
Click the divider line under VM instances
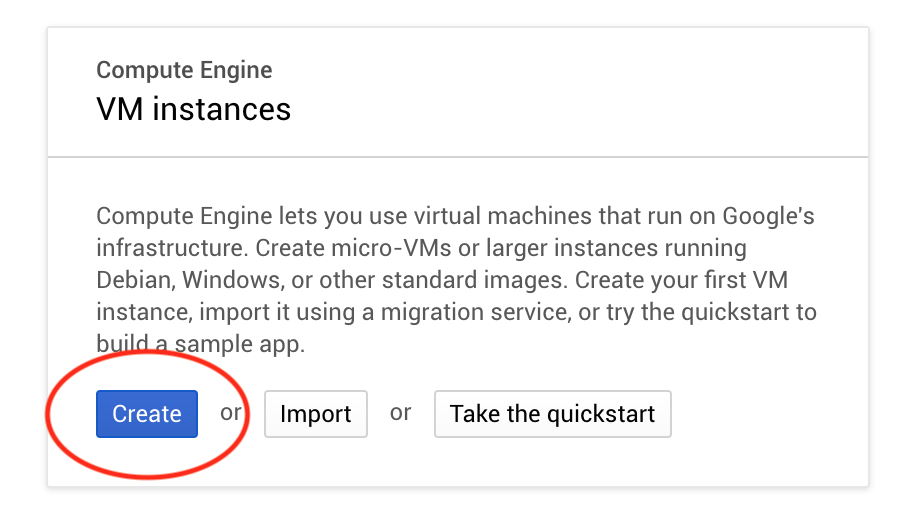click(x=458, y=157)
